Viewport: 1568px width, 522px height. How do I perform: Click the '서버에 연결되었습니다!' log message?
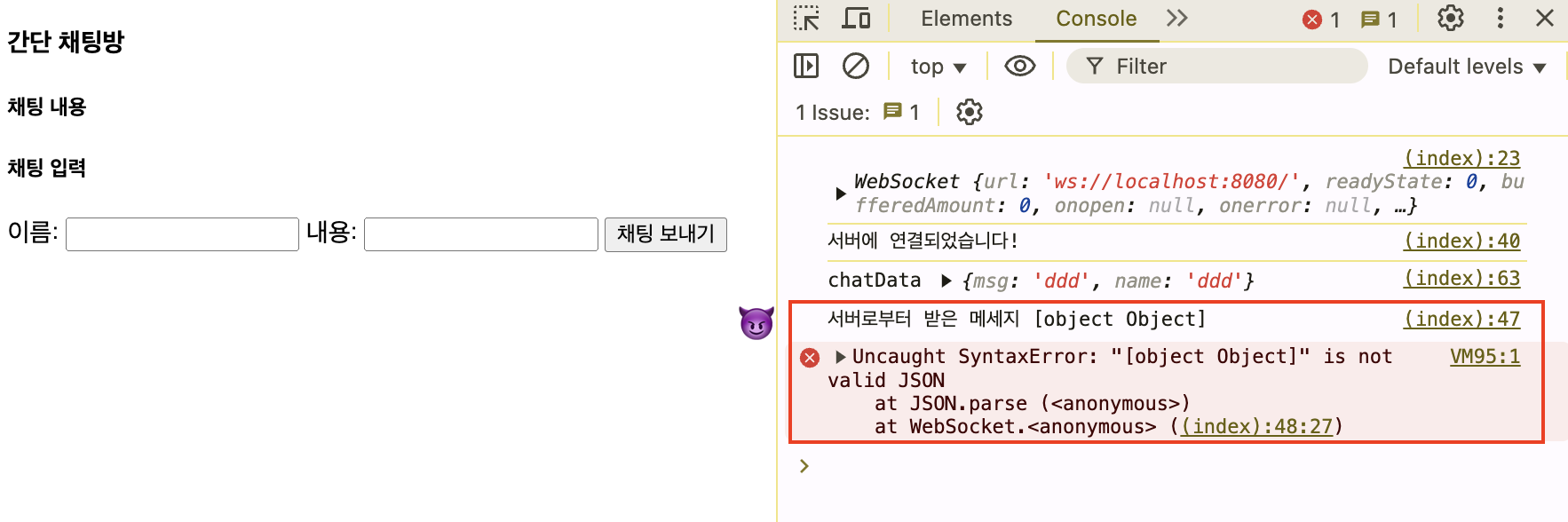[x=923, y=241]
